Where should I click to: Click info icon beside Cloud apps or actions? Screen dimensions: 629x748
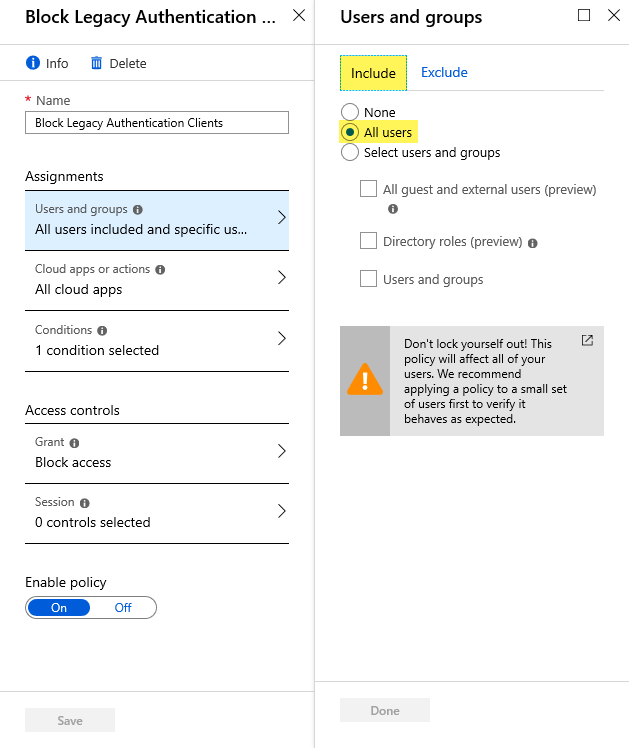[160, 270]
